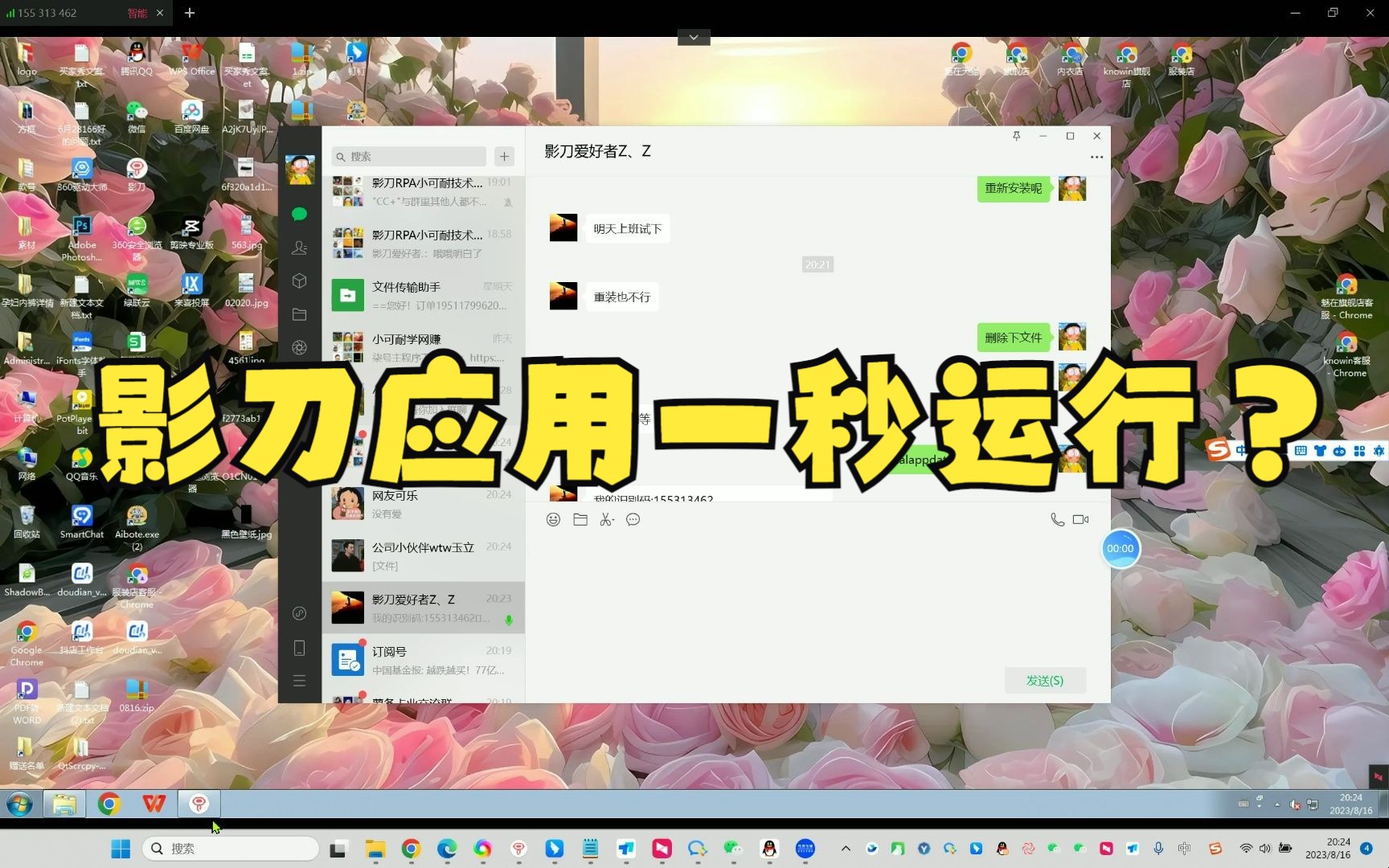1389x868 pixels.
Task: Click the plus button beside WeChat search
Action: coord(504,156)
